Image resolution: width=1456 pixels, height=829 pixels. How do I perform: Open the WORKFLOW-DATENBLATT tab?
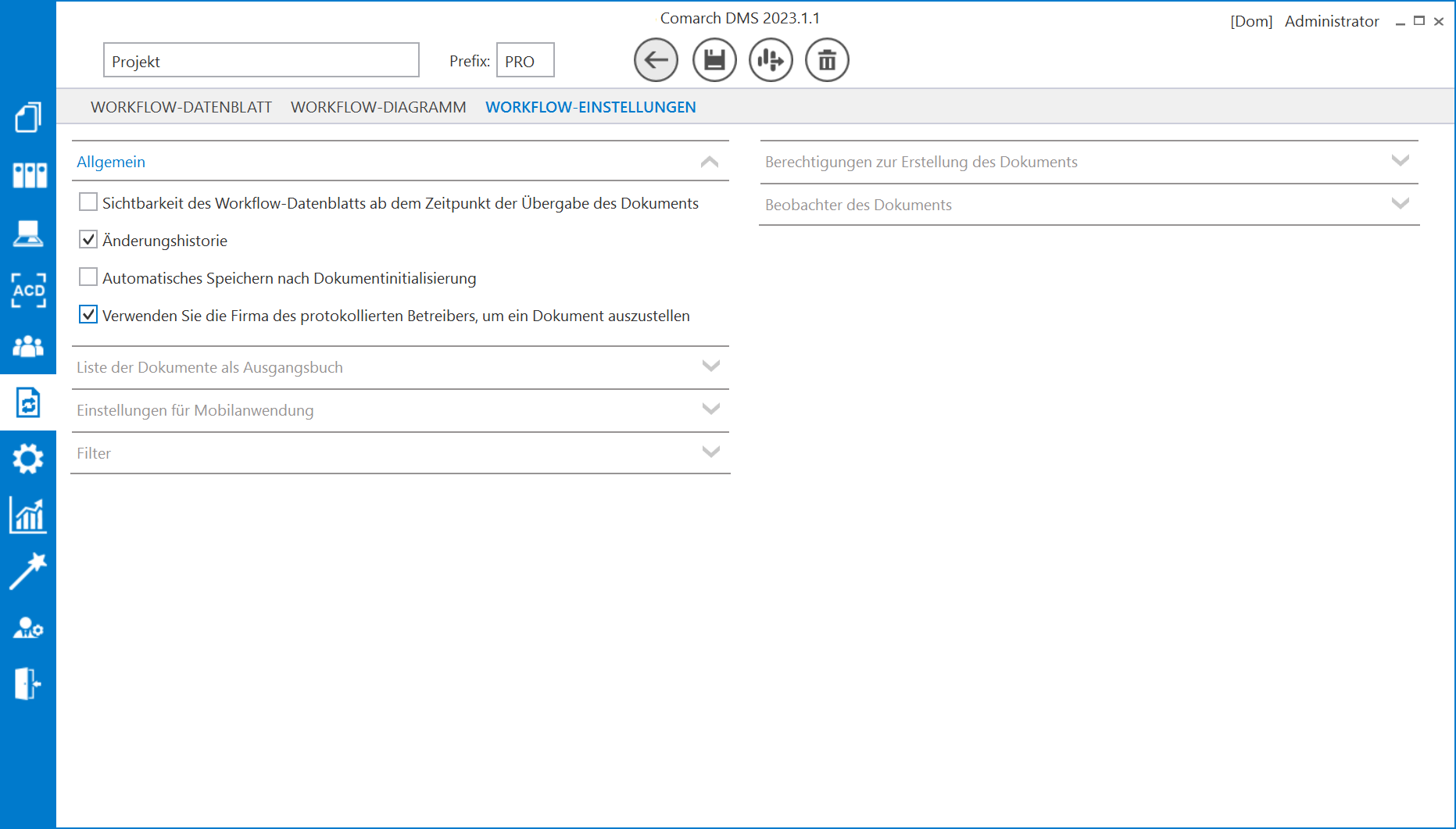click(x=181, y=107)
